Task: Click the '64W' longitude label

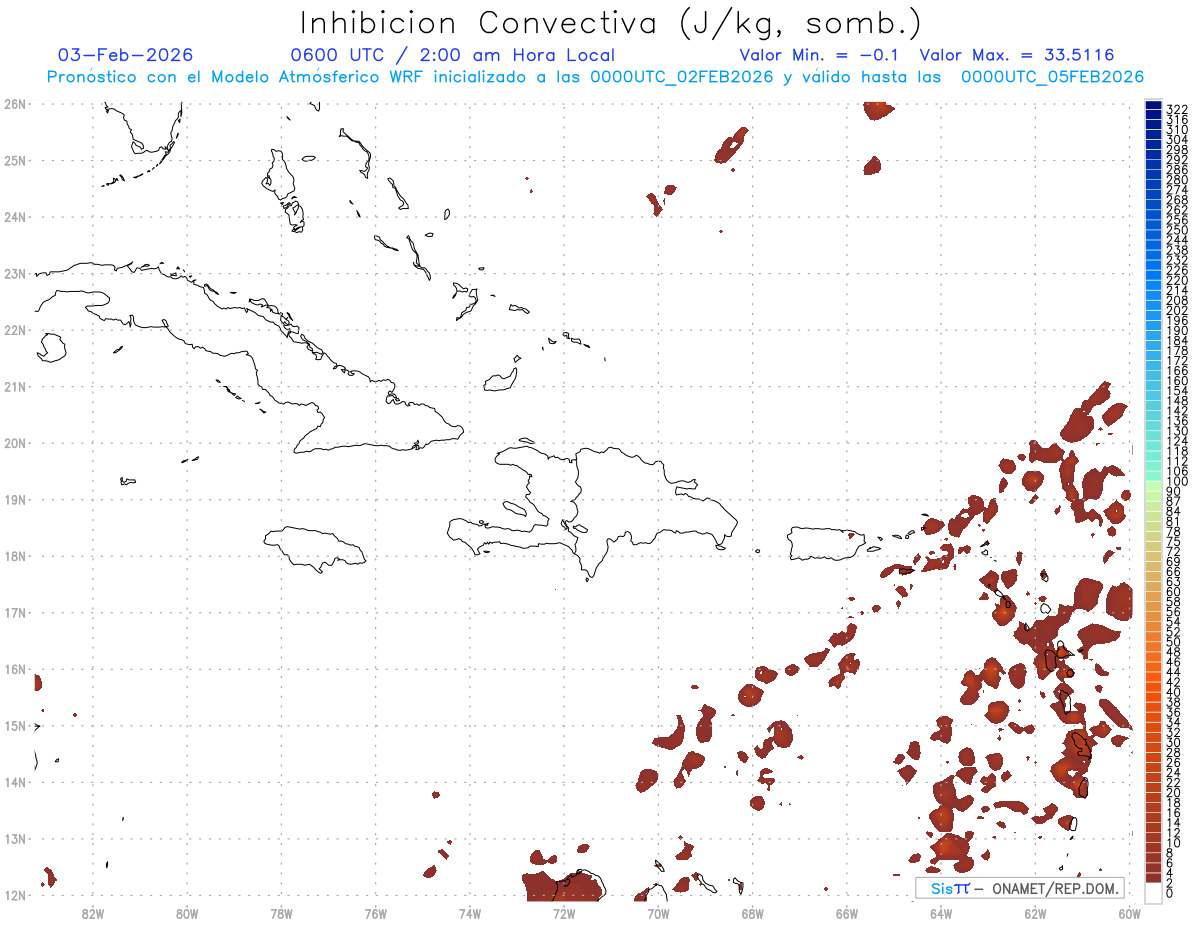Action: 941,912
